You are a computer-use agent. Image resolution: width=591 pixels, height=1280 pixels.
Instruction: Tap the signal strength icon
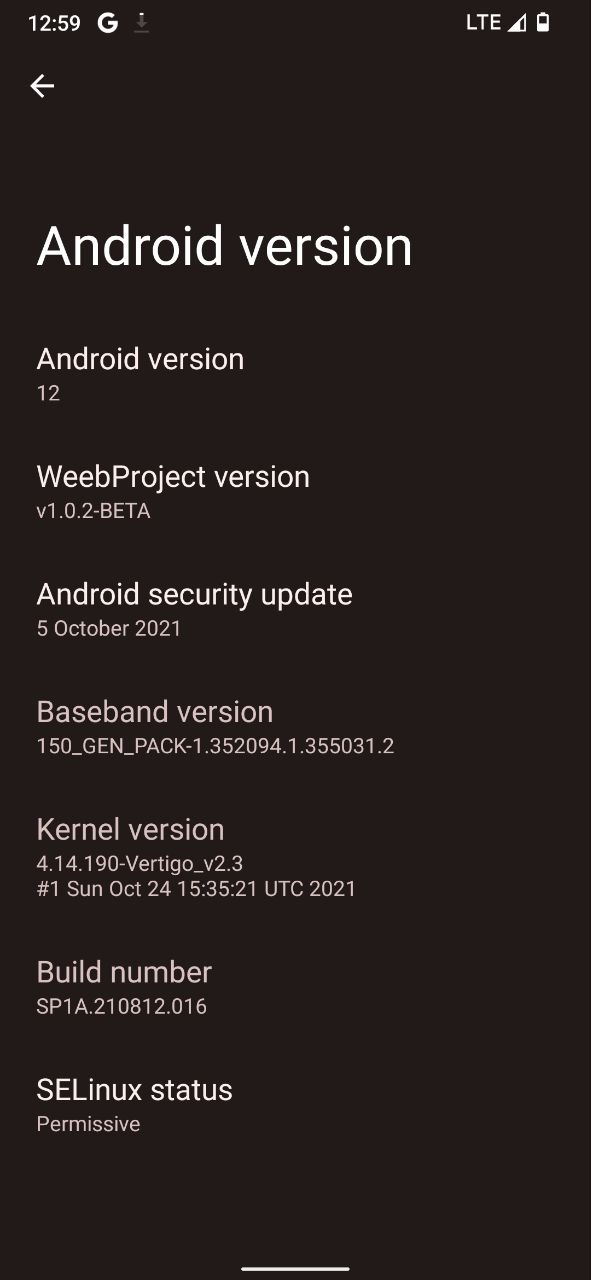516,23
